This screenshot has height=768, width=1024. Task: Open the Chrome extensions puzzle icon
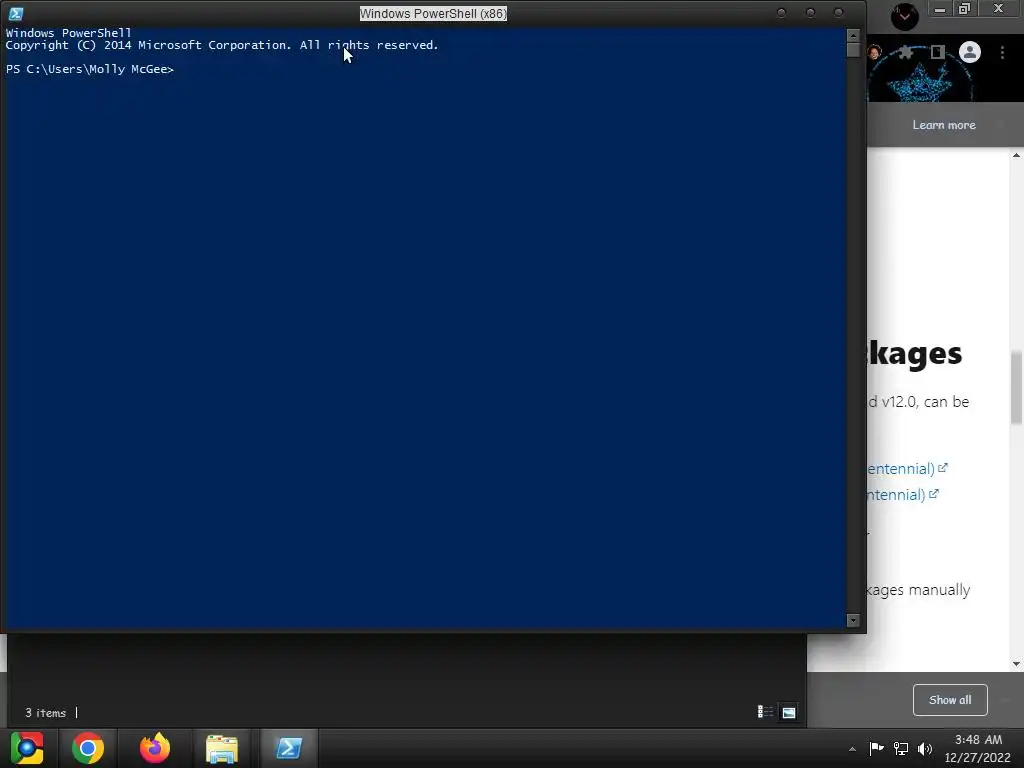(906, 52)
